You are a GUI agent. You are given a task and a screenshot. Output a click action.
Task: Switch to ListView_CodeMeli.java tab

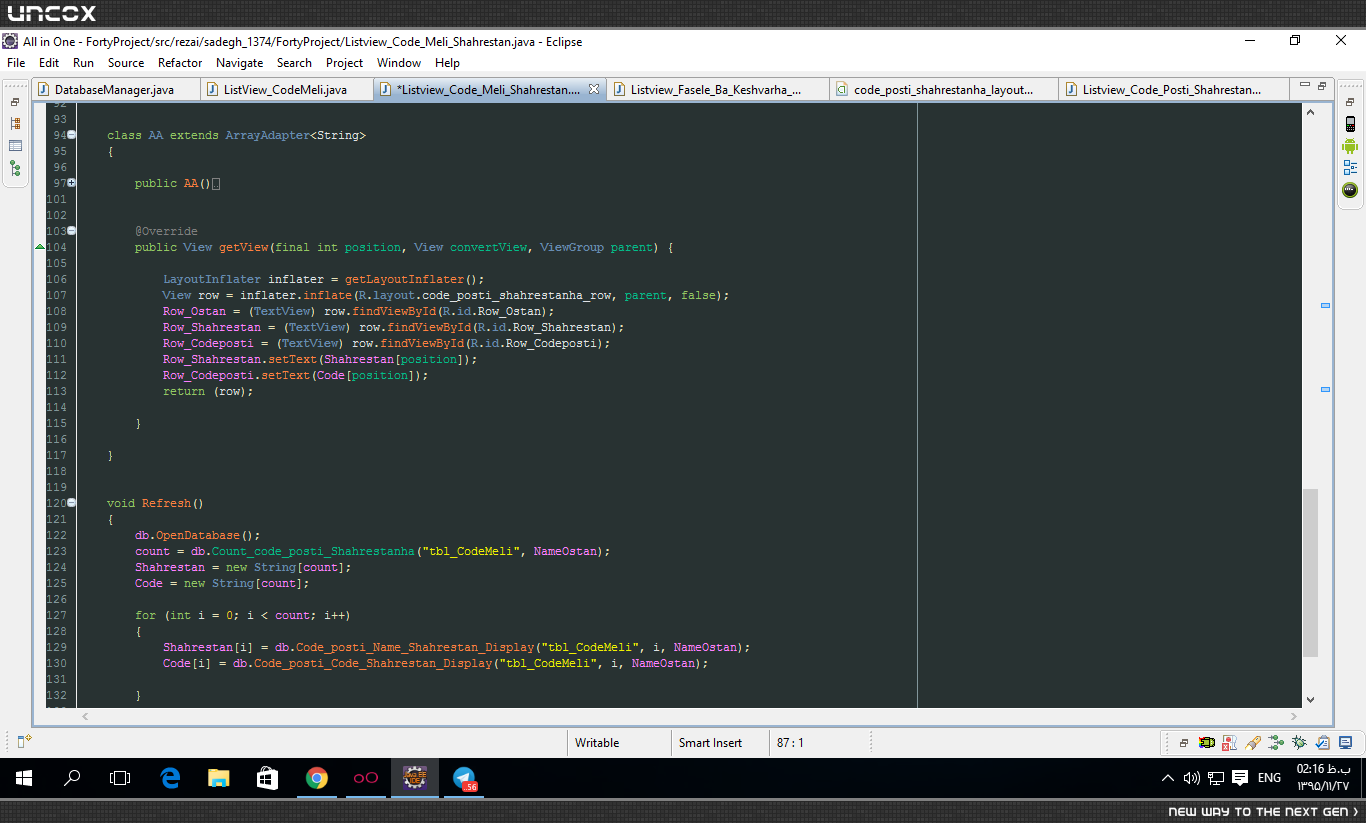(x=286, y=89)
